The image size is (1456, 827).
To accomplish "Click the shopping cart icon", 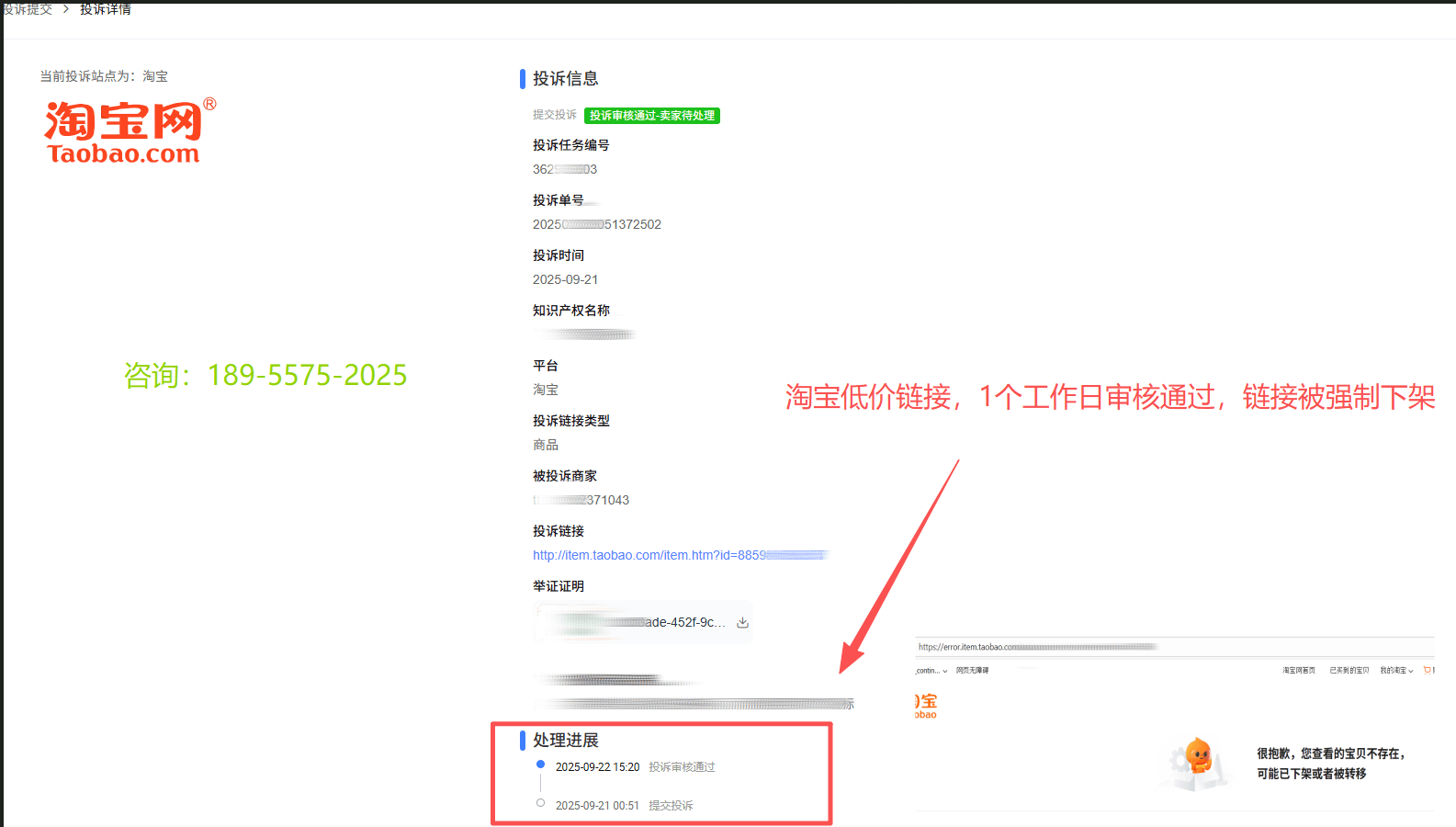I will tap(1428, 671).
